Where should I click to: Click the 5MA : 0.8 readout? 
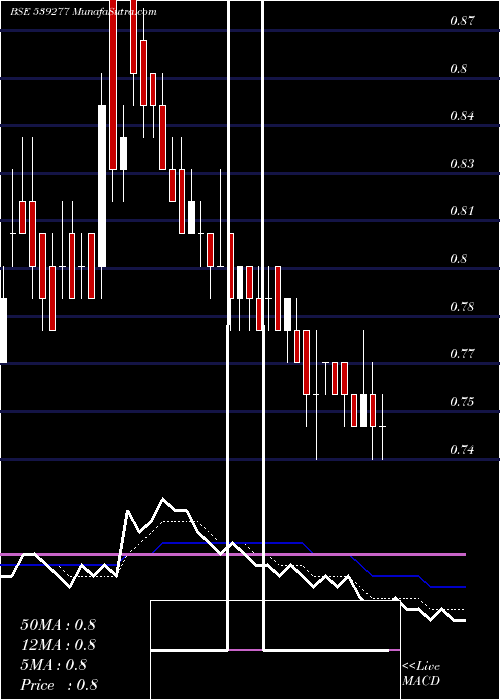click(54, 665)
